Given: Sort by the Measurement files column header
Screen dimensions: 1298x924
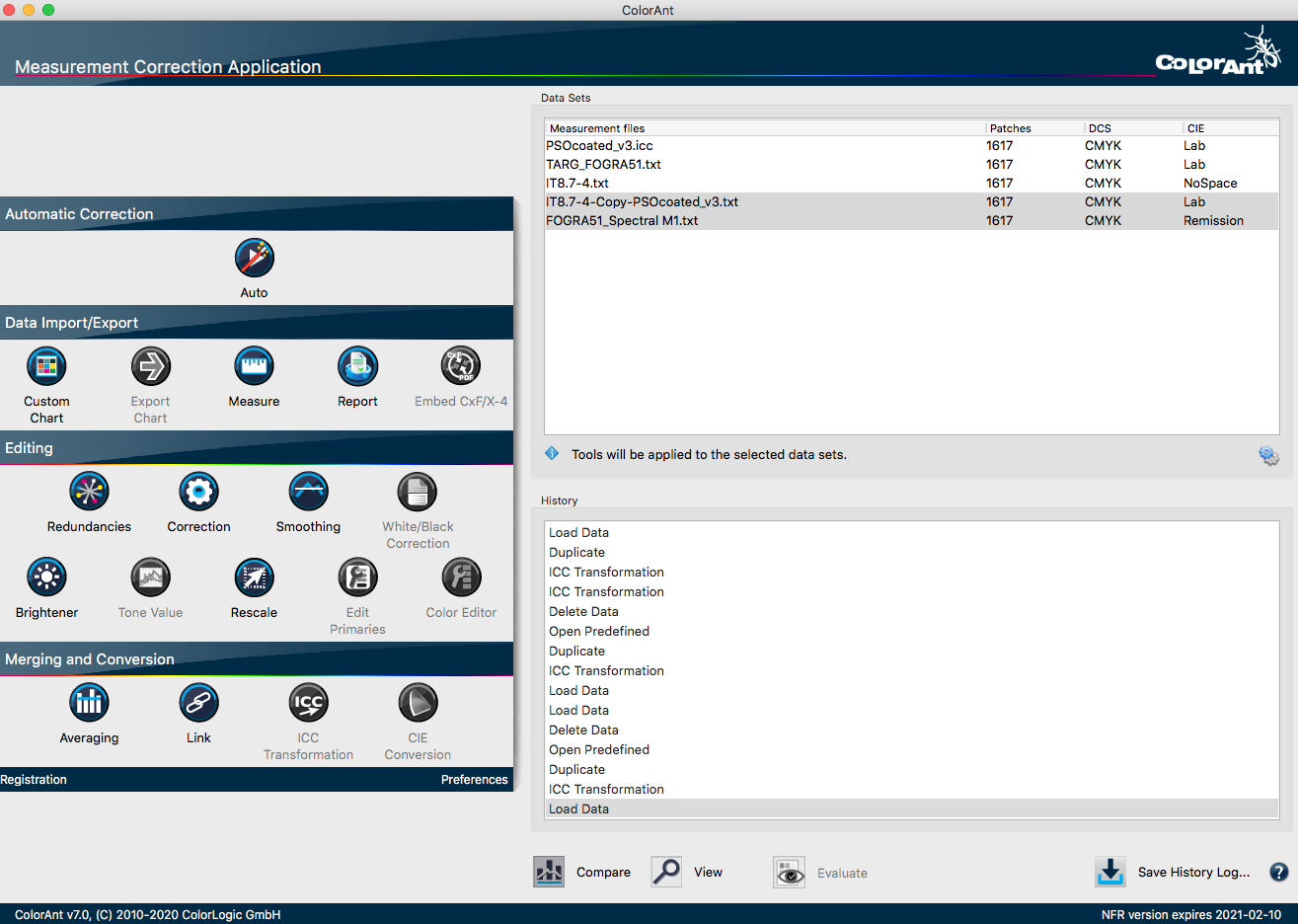Looking at the screenshot, I should tap(765, 128).
